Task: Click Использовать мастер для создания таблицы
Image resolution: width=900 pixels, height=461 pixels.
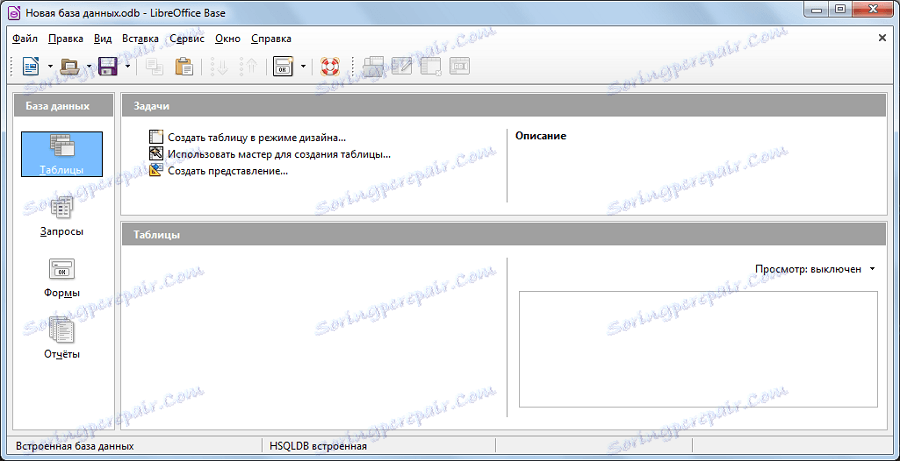Action: coord(270,154)
